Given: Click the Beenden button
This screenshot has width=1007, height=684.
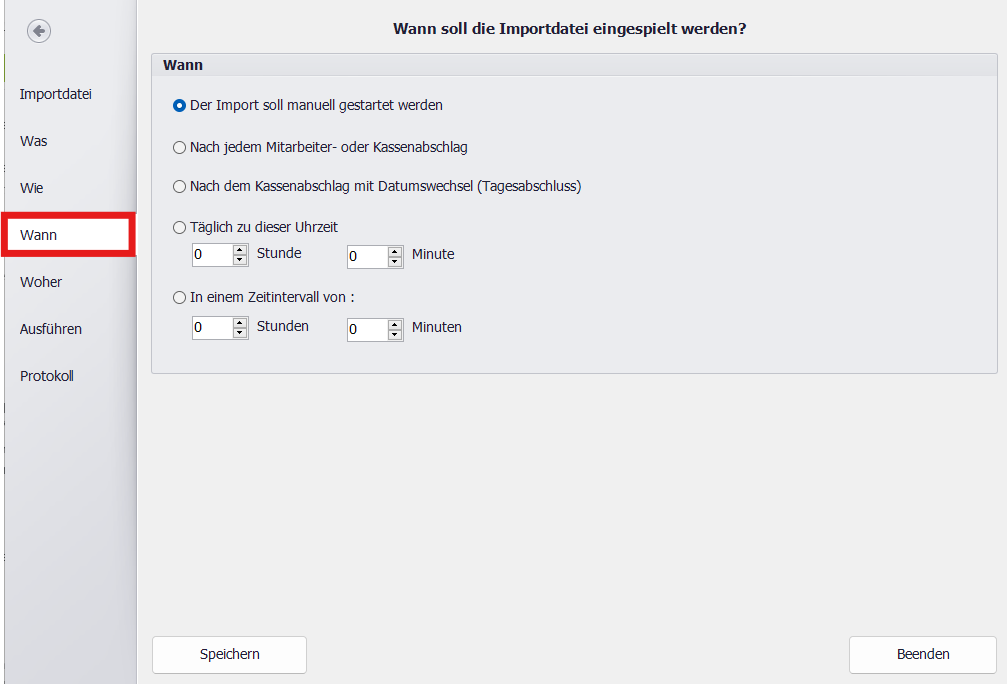Looking at the screenshot, I should tap(922, 655).
